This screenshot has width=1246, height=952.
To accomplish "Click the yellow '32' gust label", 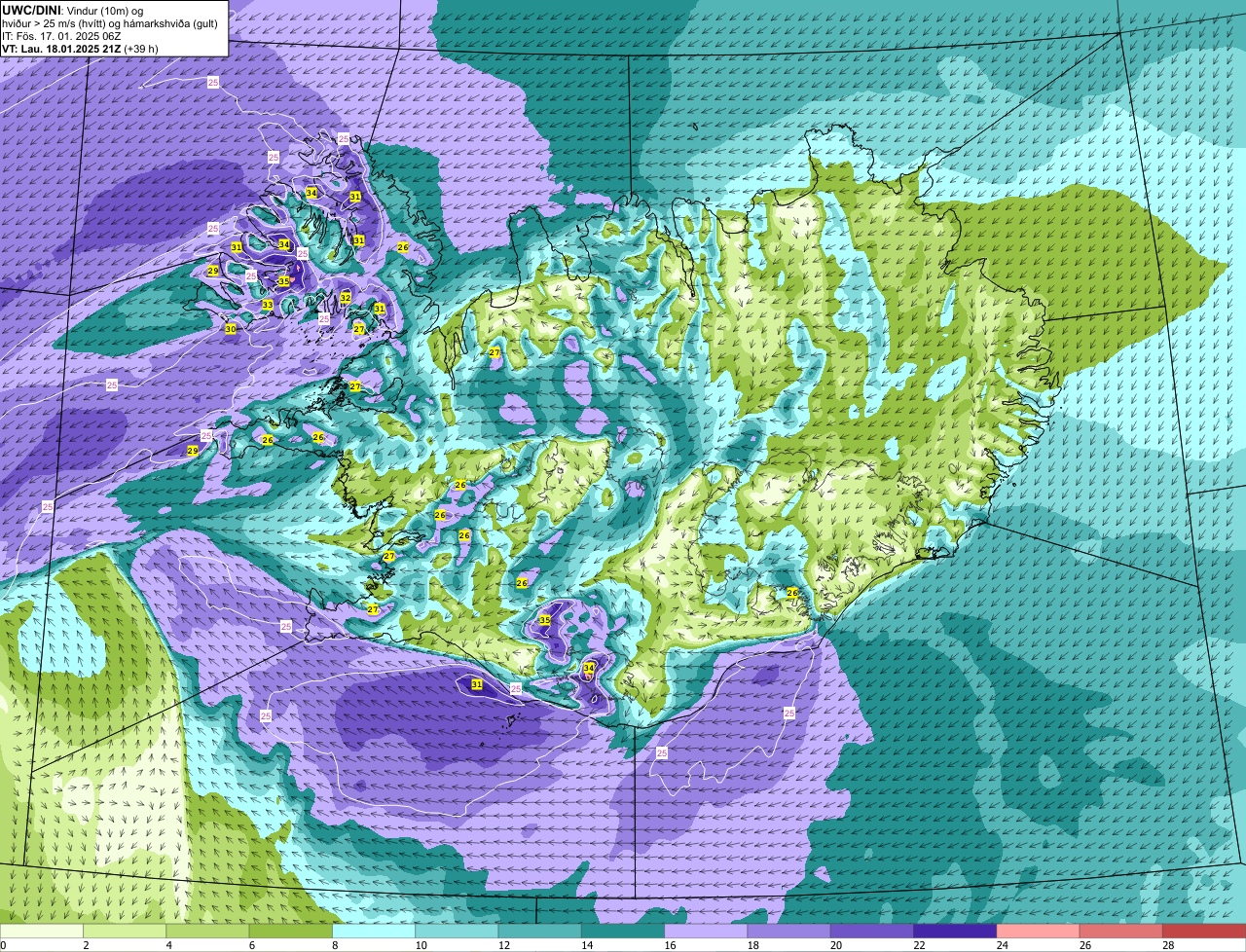I will tap(346, 297).
